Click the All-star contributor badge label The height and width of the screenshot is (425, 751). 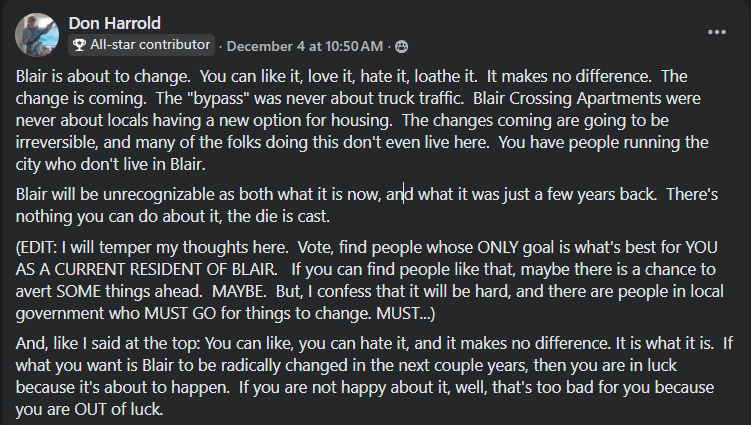pos(150,45)
